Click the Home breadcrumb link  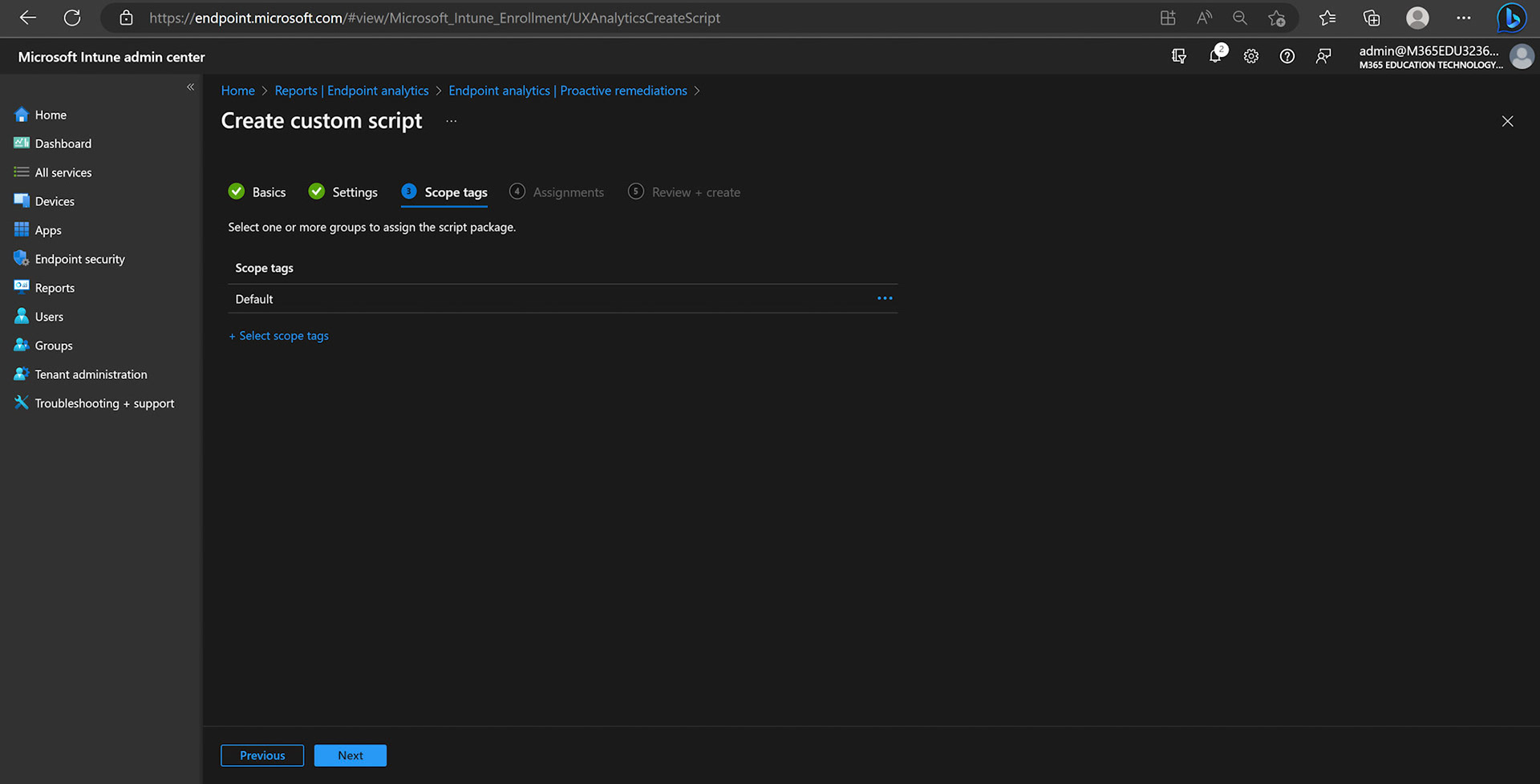click(238, 91)
